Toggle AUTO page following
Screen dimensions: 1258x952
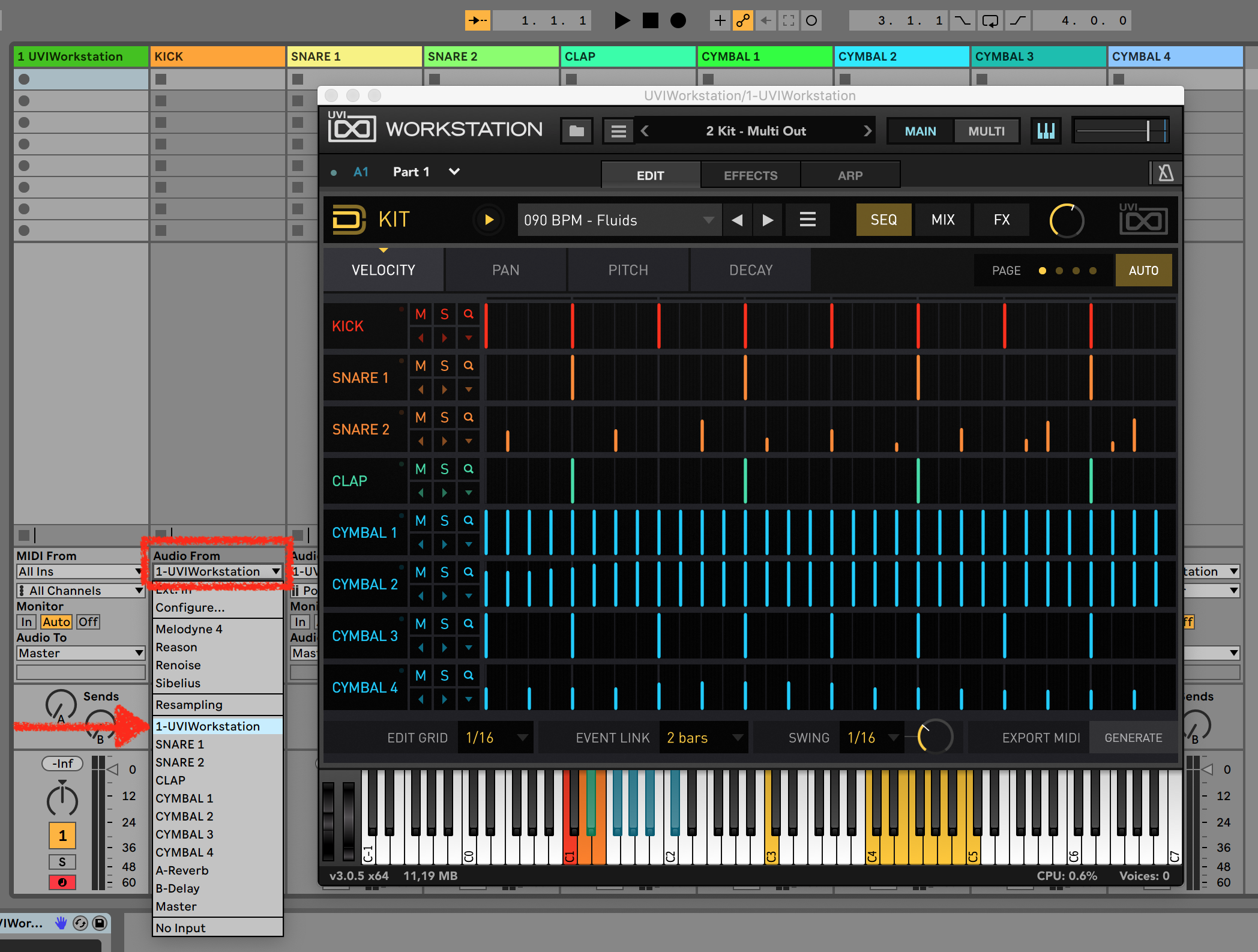pos(1143,270)
